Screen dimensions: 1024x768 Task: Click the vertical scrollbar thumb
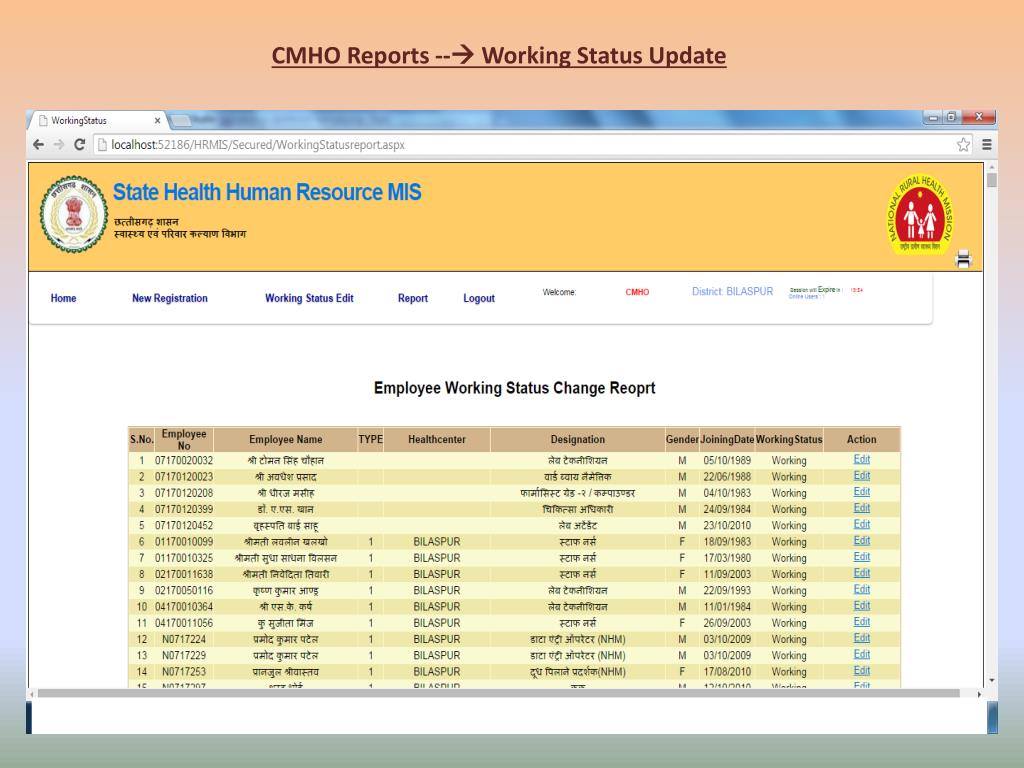pos(992,180)
